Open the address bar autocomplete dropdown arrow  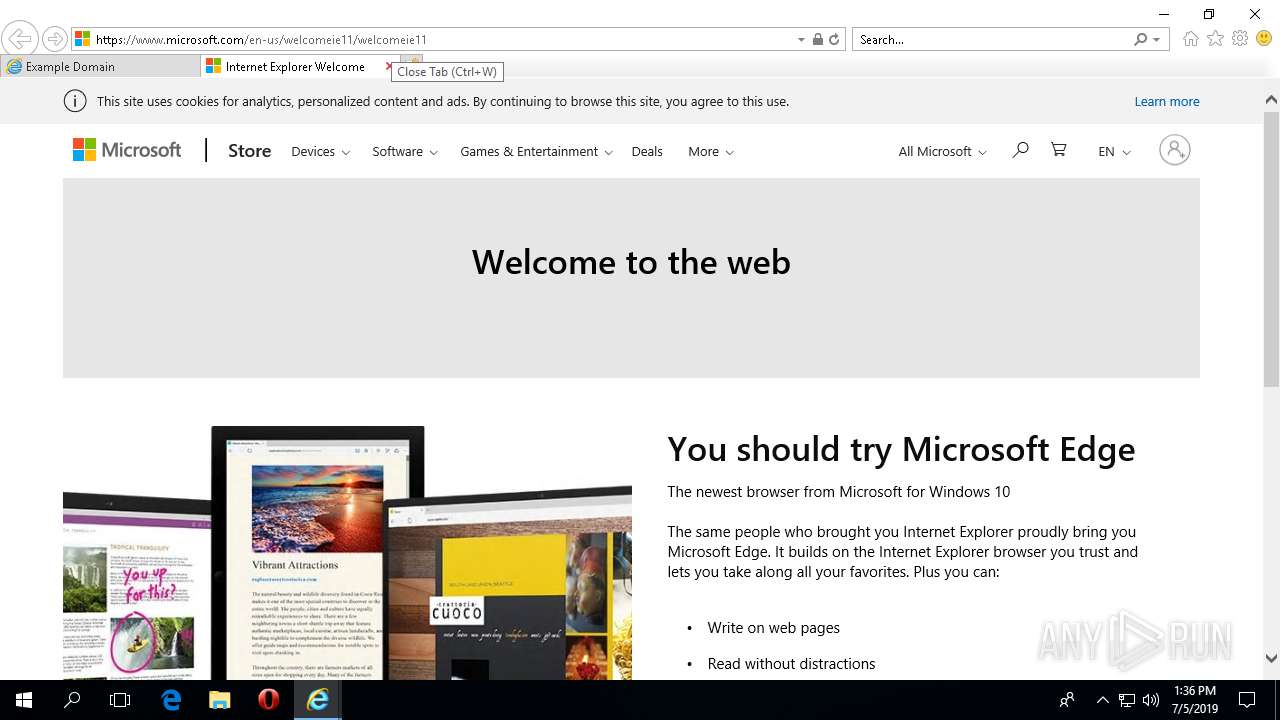(801, 39)
